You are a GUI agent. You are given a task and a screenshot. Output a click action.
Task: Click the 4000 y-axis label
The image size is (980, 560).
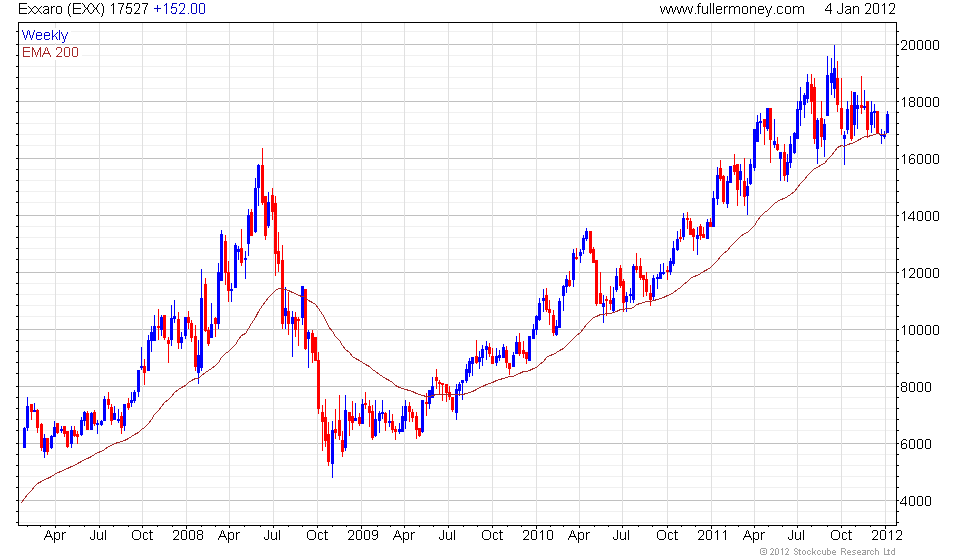click(916, 501)
